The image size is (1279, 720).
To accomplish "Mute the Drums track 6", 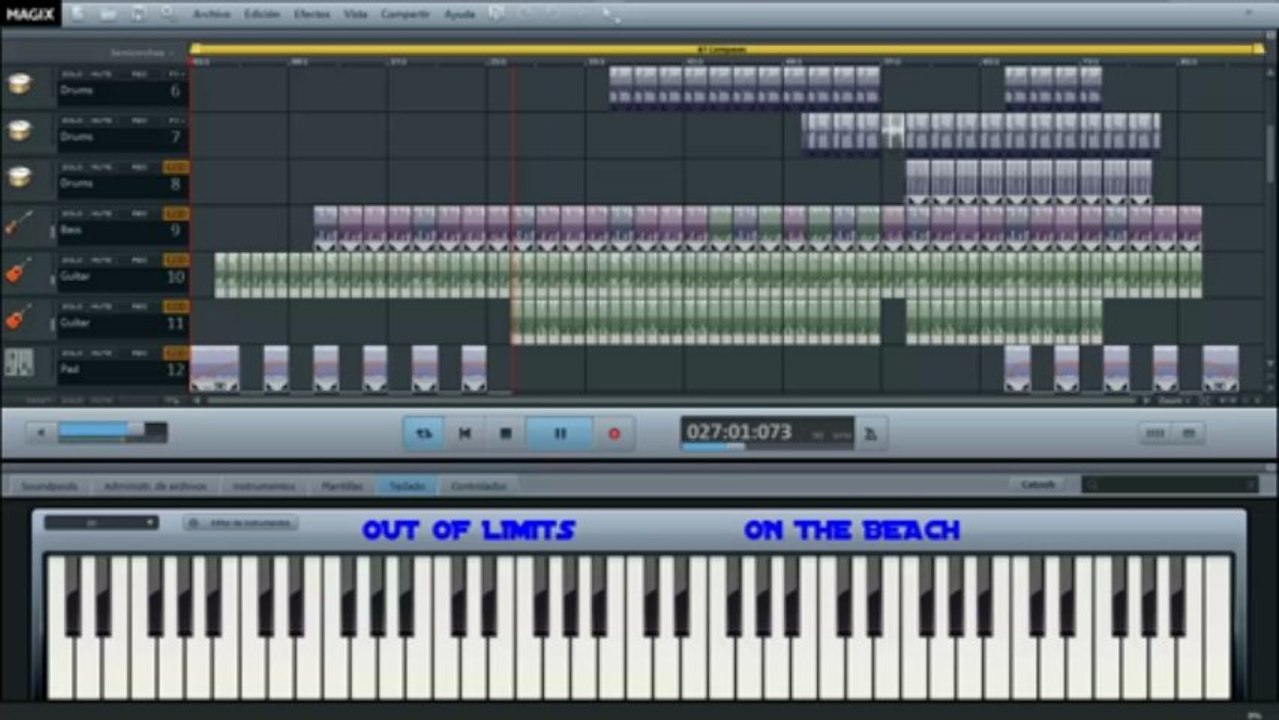I will click(101, 74).
